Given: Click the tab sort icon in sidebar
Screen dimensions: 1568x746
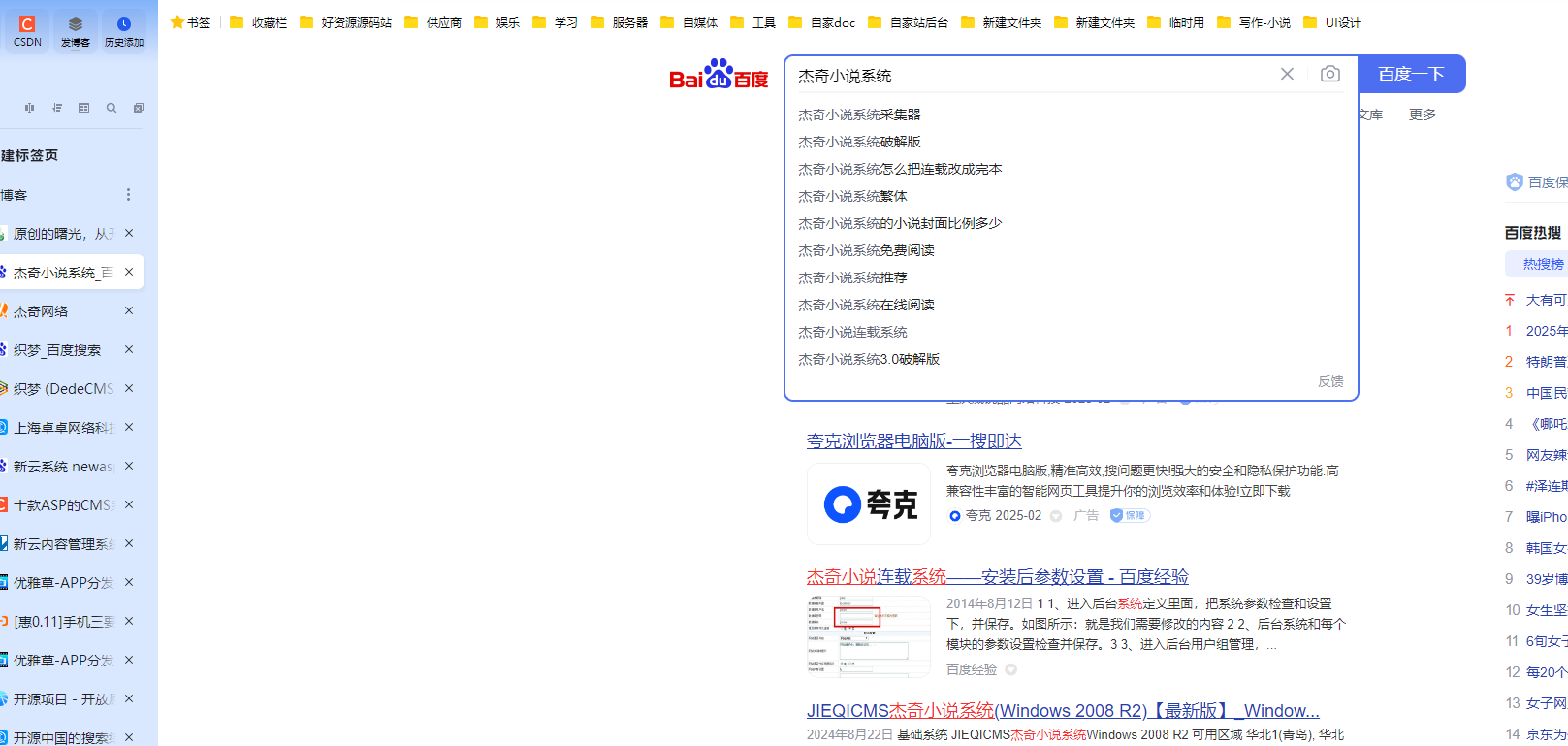Looking at the screenshot, I should (57, 108).
